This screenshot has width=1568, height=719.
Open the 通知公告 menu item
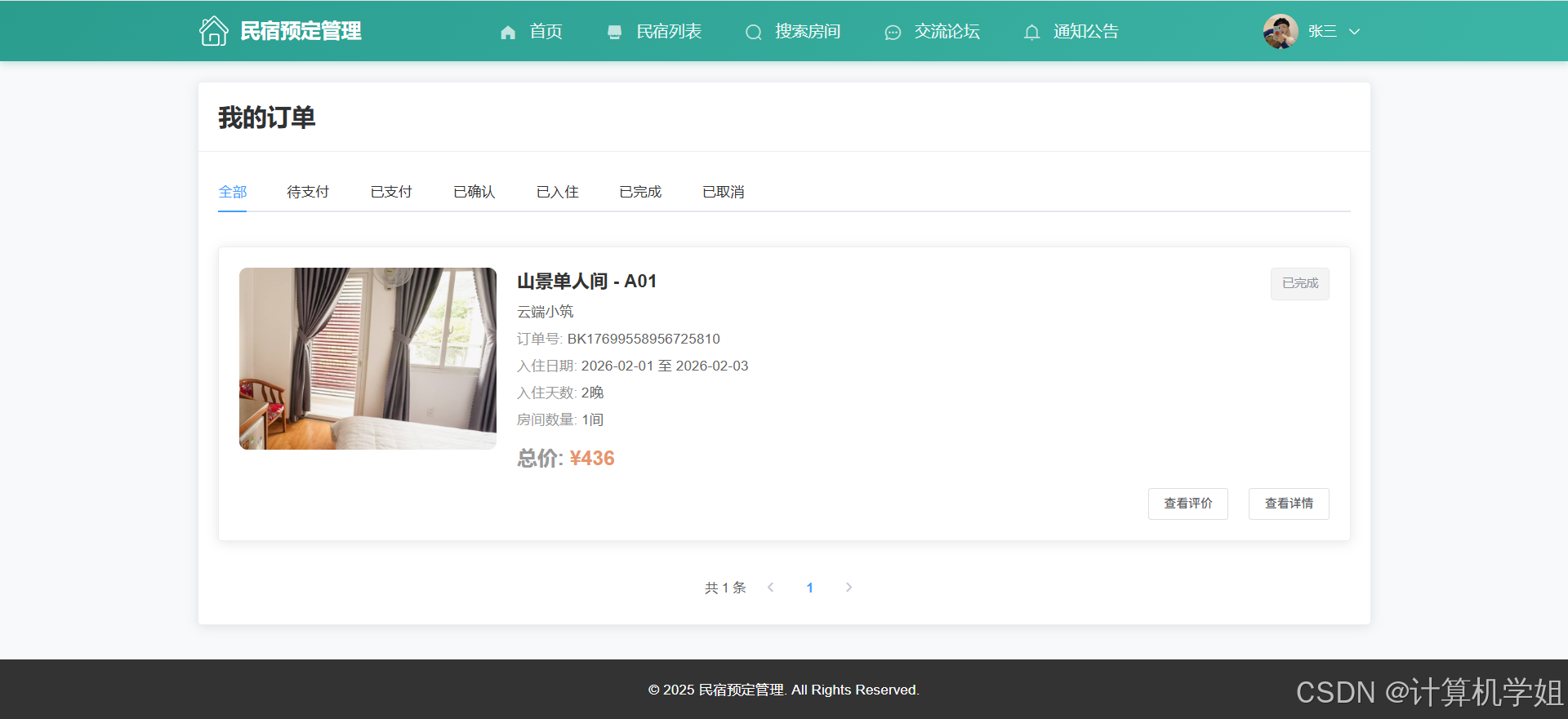[x=1086, y=31]
